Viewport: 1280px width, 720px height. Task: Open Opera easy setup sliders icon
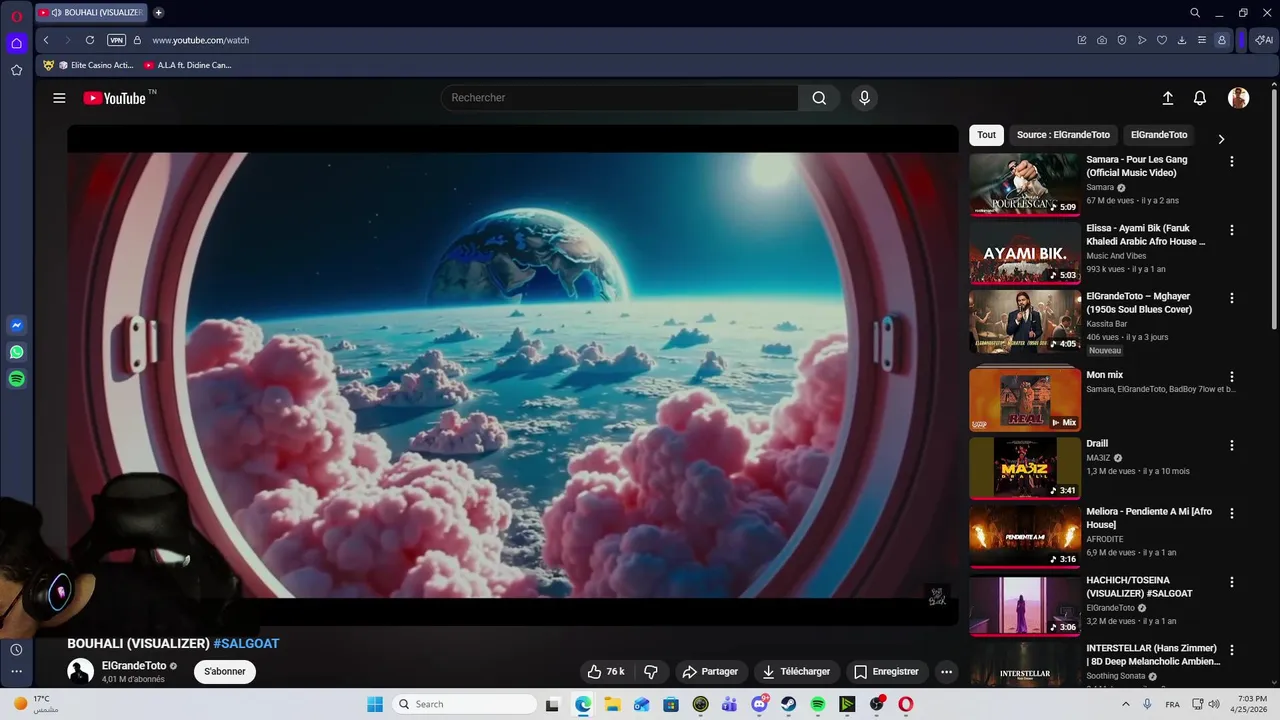1201,40
